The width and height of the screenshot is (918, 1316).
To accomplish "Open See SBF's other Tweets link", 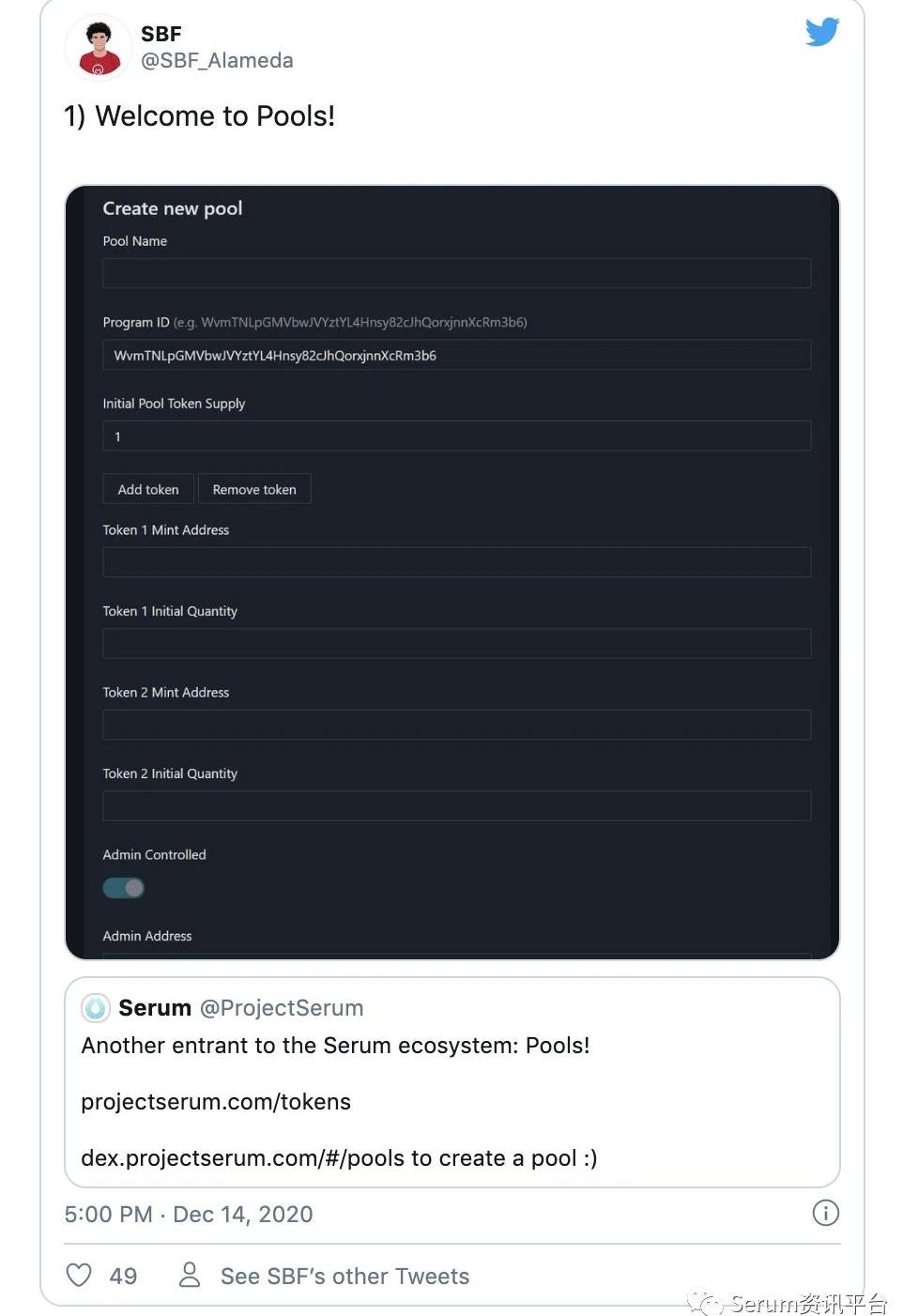I will coord(344,1277).
